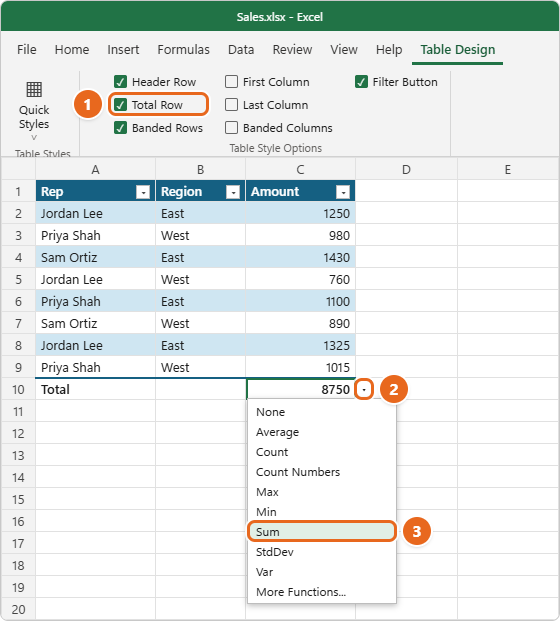Select the Total label cell
The height and width of the screenshot is (621, 560).
click(95, 390)
